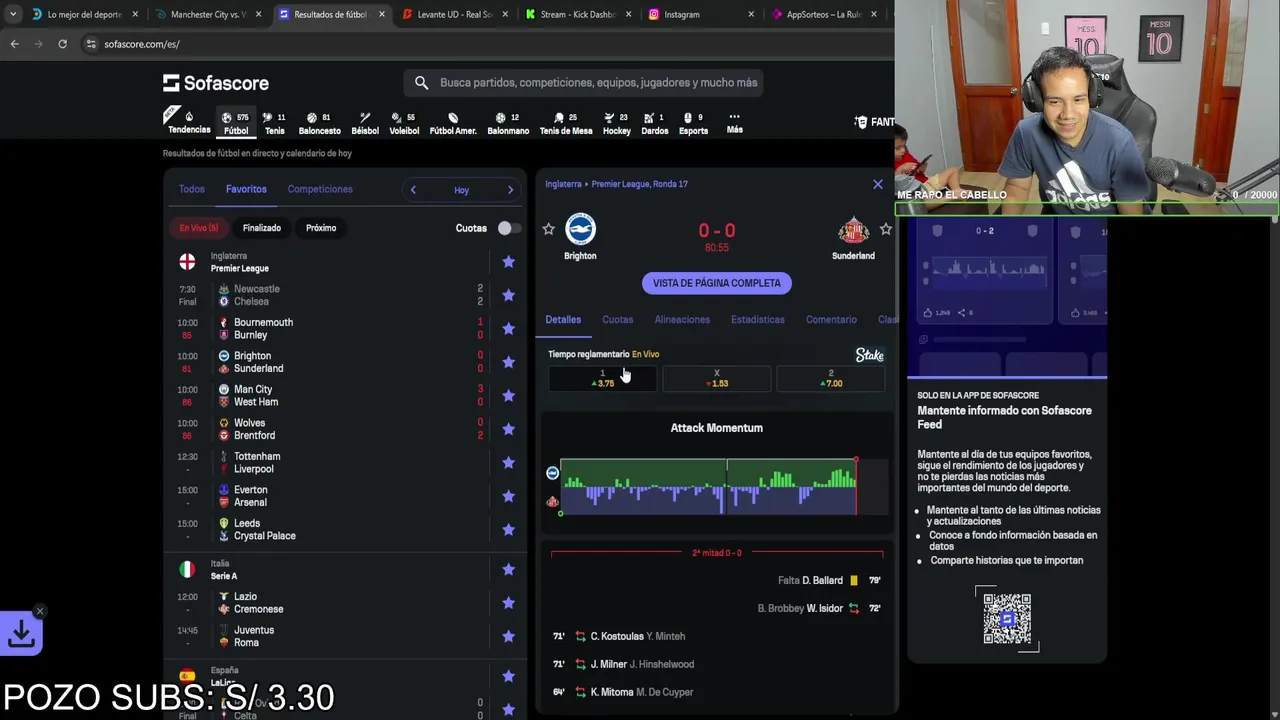Viewport: 1280px width, 720px height.
Task: Select home win odds 3.75
Action: (x=603, y=379)
